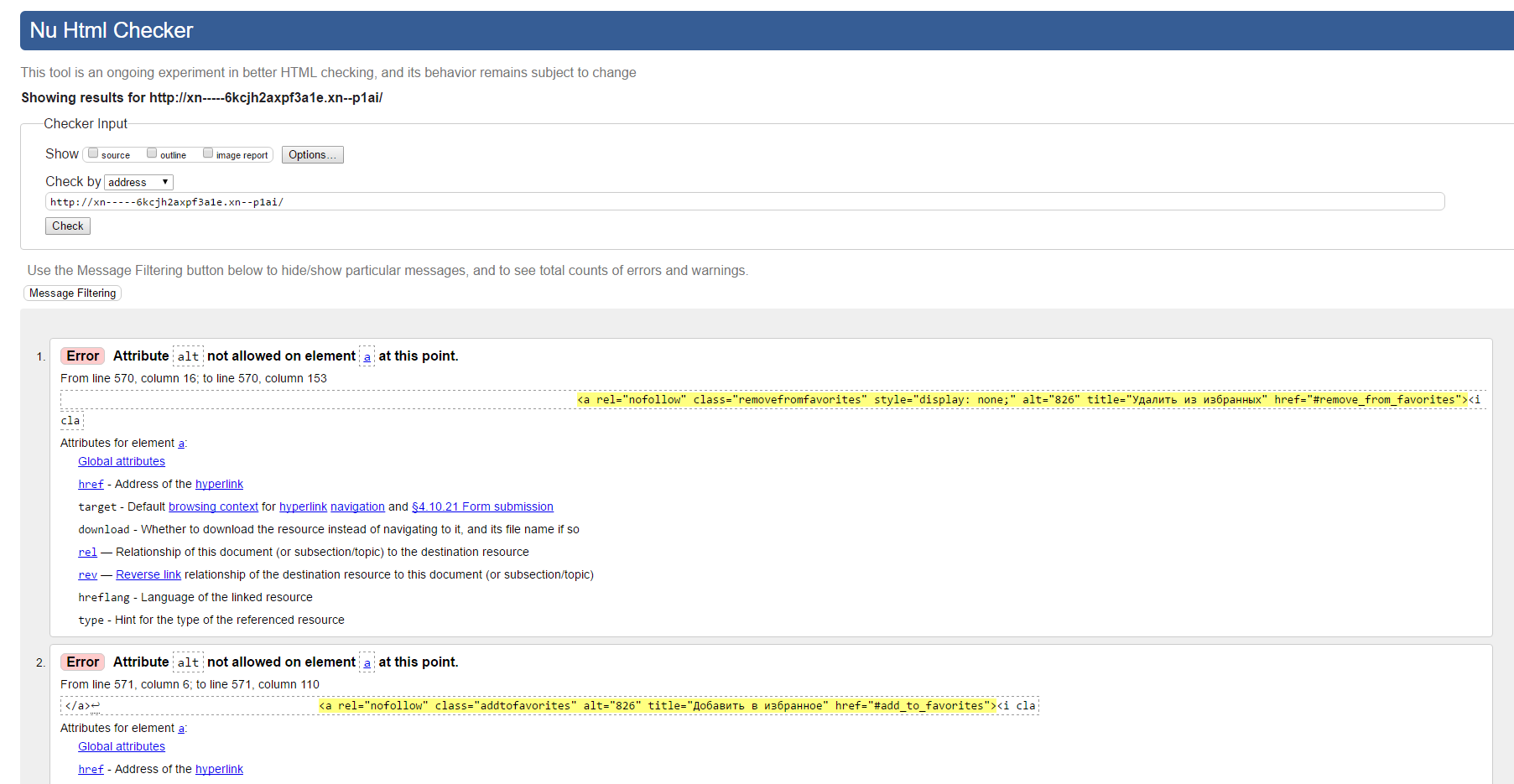Image resolution: width=1514 pixels, height=784 pixels.
Task: Open the Reverse link link
Action: (x=148, y=575)
